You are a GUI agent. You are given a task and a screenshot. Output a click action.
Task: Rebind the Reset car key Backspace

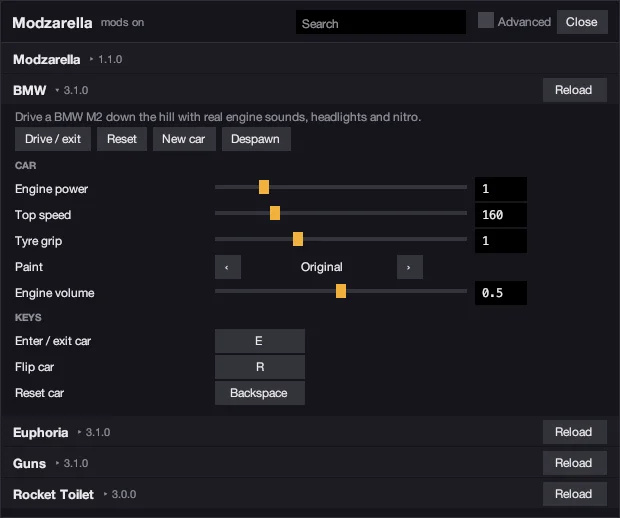[259, 393]
